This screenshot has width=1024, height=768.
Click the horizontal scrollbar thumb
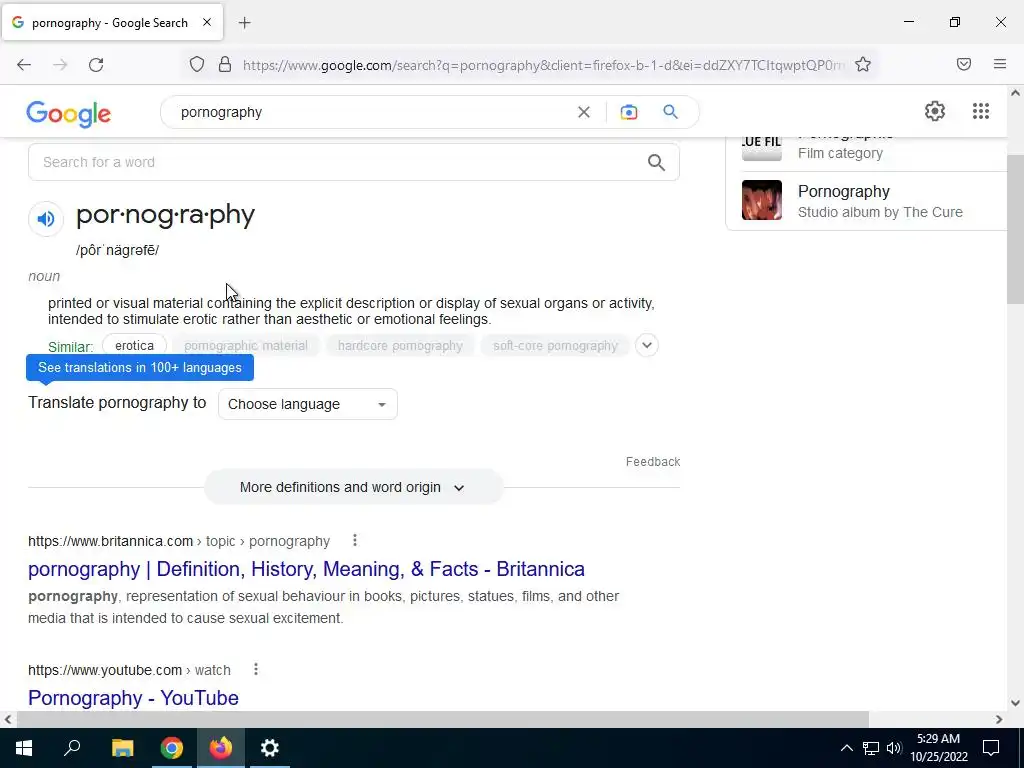pyautogui.click(x=442, y=719)
